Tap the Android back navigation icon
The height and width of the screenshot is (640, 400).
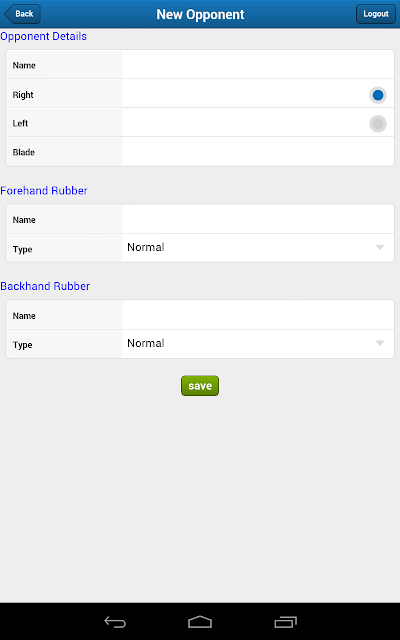click(x=115, y=622)
